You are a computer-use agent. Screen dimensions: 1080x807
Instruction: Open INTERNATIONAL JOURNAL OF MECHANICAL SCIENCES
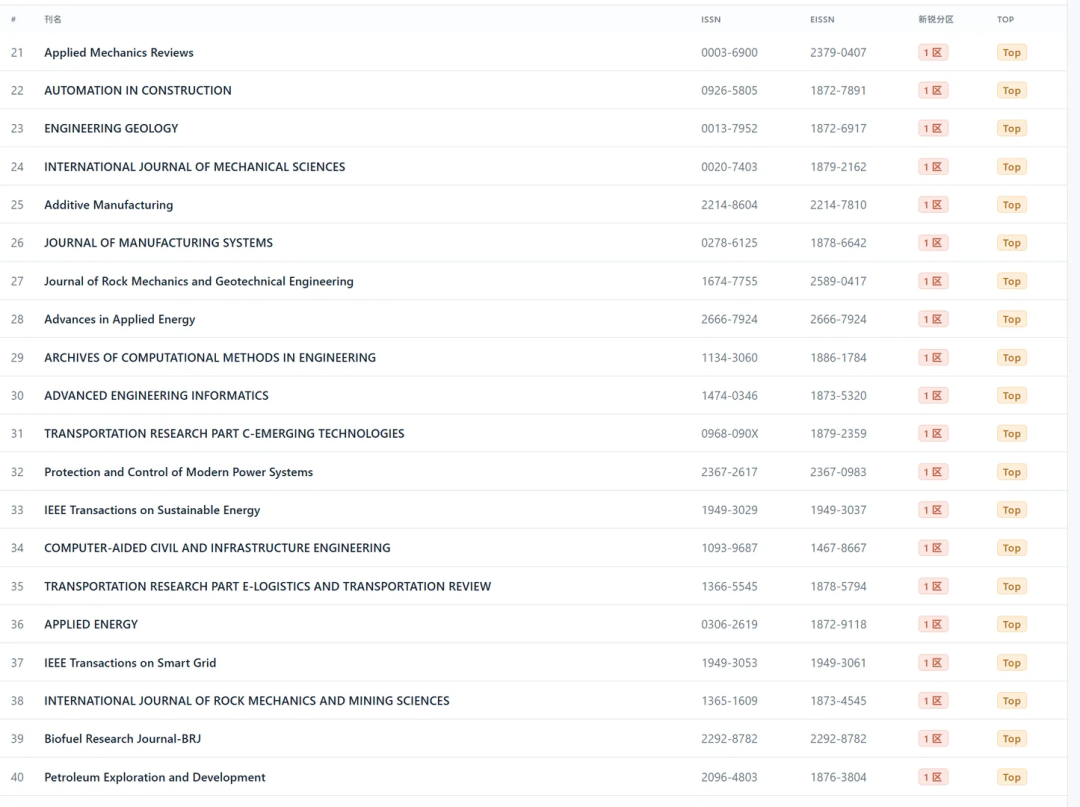[x=194, y=167]
